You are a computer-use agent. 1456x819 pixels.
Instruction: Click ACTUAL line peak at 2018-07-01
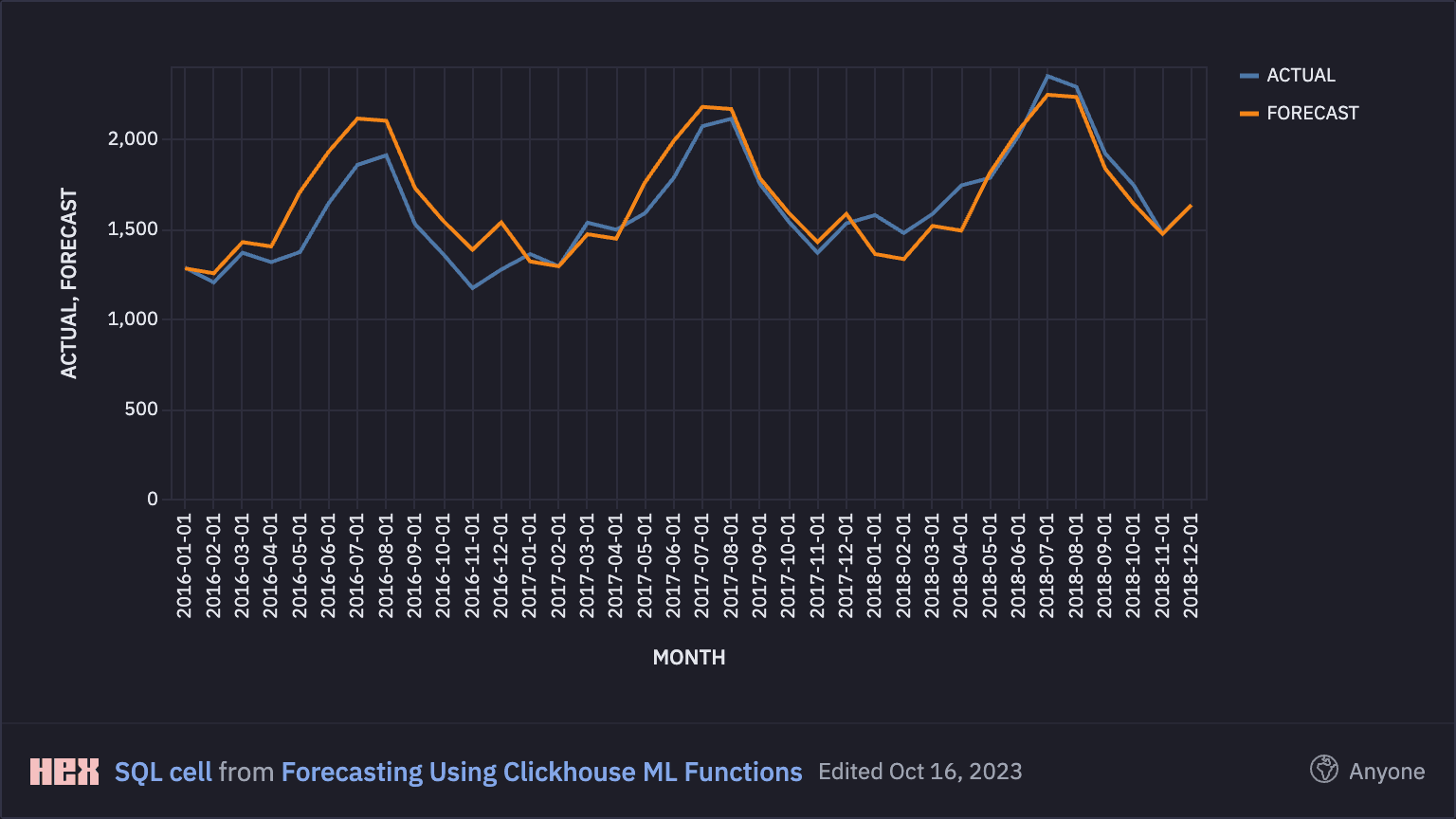pyautogui.click(x=1047, y=76)
